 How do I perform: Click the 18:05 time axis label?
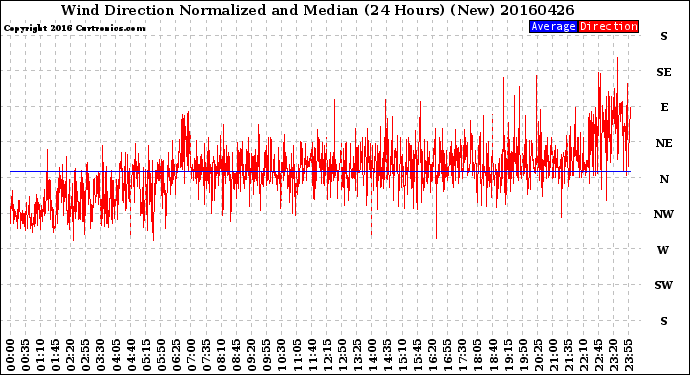click(x=477, y=355)
